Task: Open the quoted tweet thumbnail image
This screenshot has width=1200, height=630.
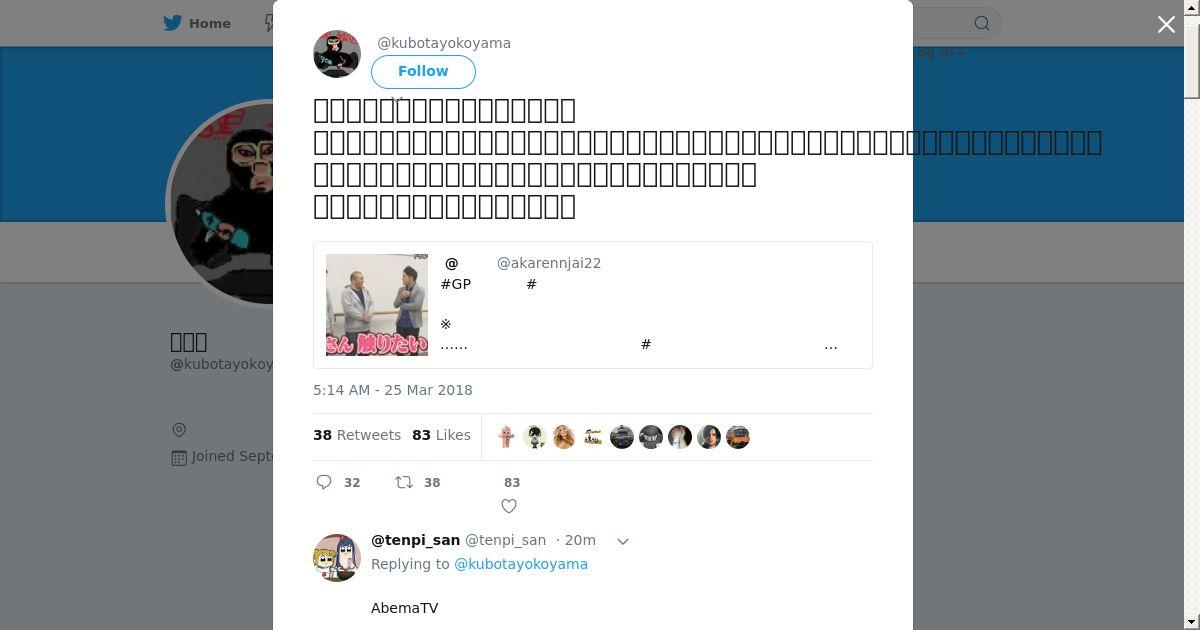Action: pos(377,305)
